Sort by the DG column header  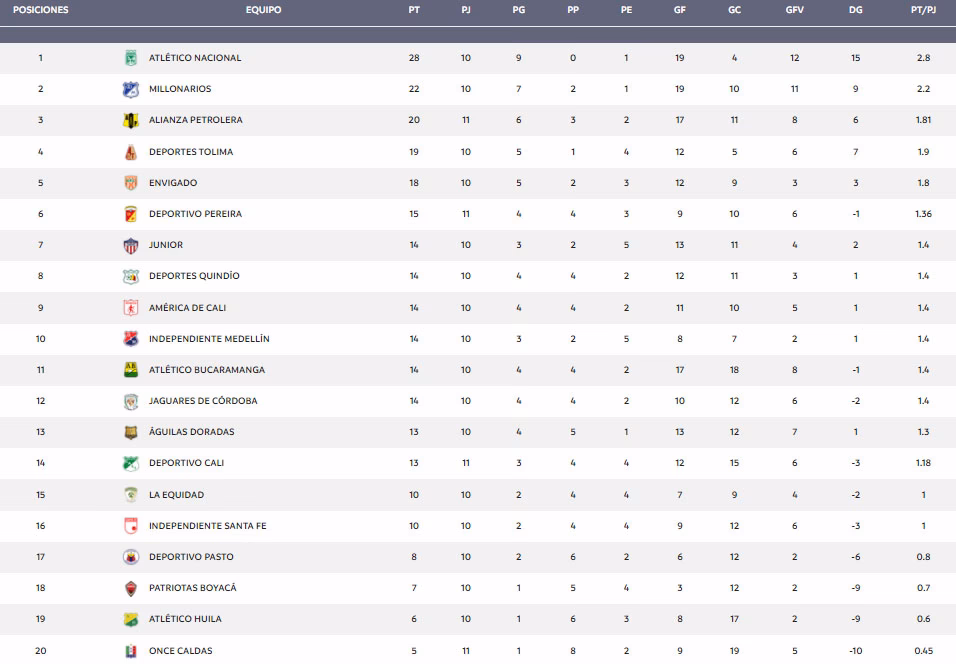click(855, 10)
